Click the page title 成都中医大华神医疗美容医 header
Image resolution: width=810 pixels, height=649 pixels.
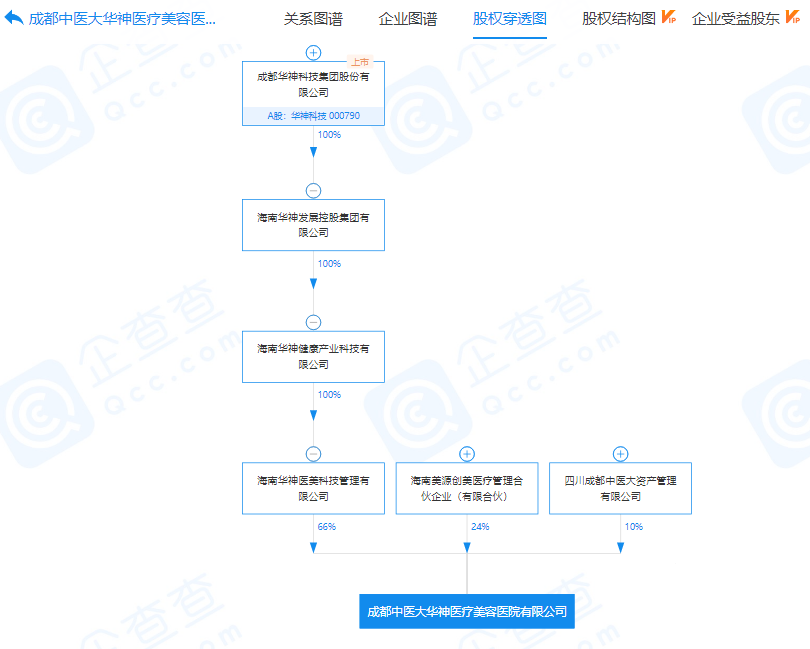(x=122, y=18)
